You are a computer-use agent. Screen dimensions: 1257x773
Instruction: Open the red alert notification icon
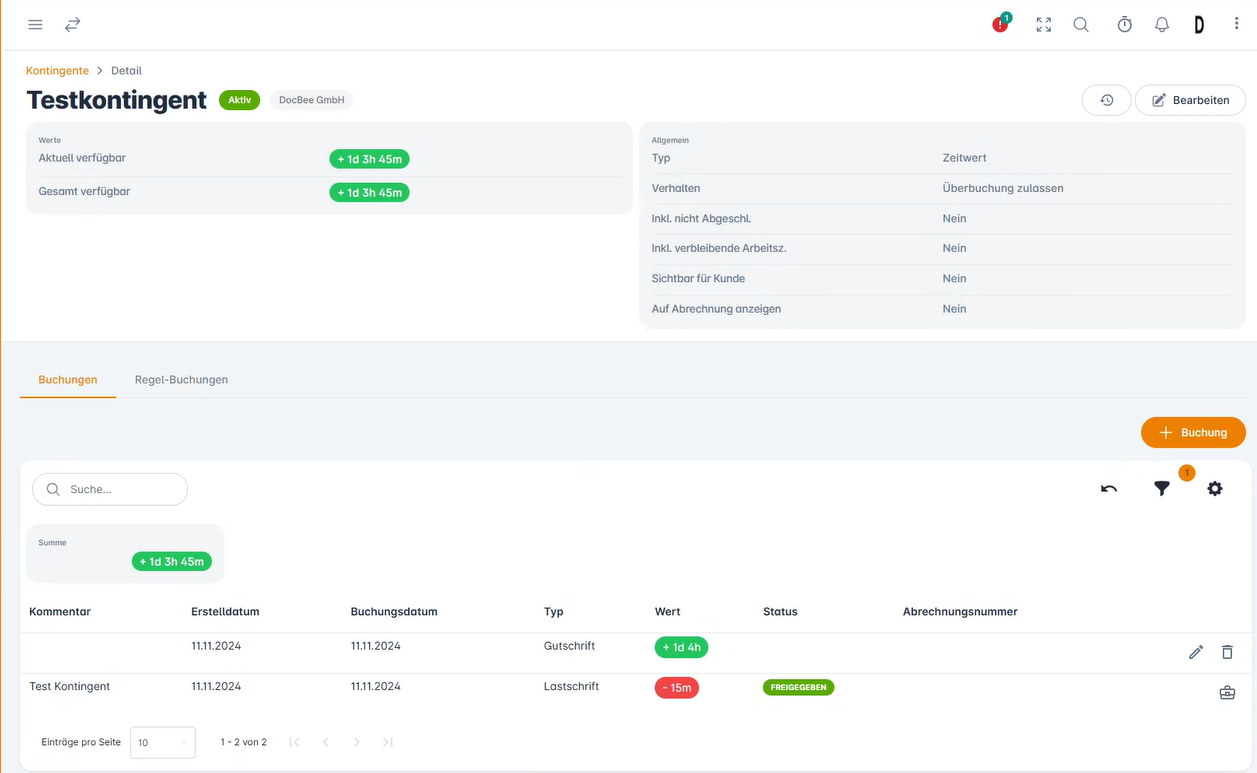point(1000,25)
